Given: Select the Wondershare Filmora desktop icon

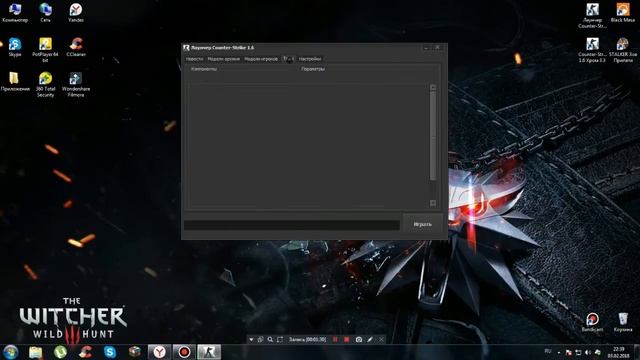Looking at the screenshot, I should (x=76, y=84).
